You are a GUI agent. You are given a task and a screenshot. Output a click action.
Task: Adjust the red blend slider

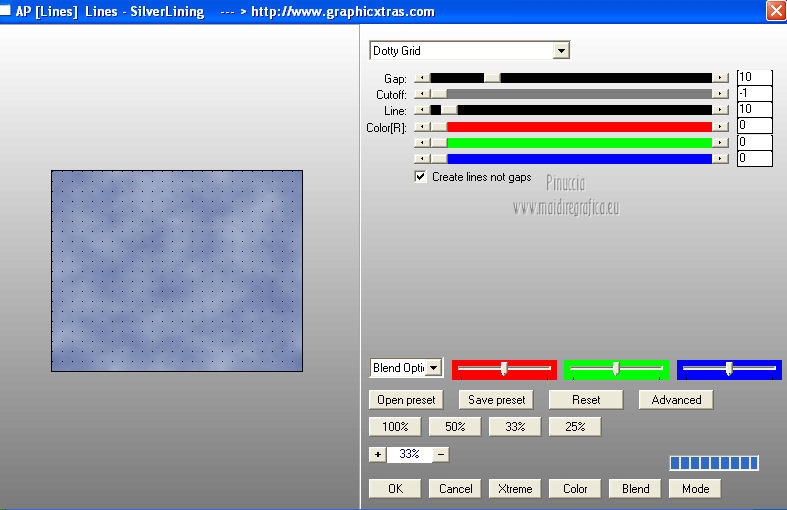coord(504,369)
